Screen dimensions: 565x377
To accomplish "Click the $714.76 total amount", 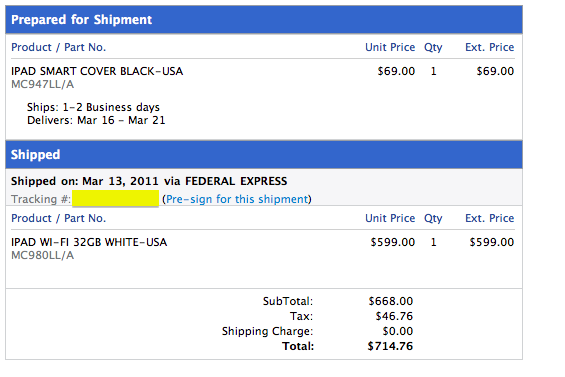I will (390, 346).
